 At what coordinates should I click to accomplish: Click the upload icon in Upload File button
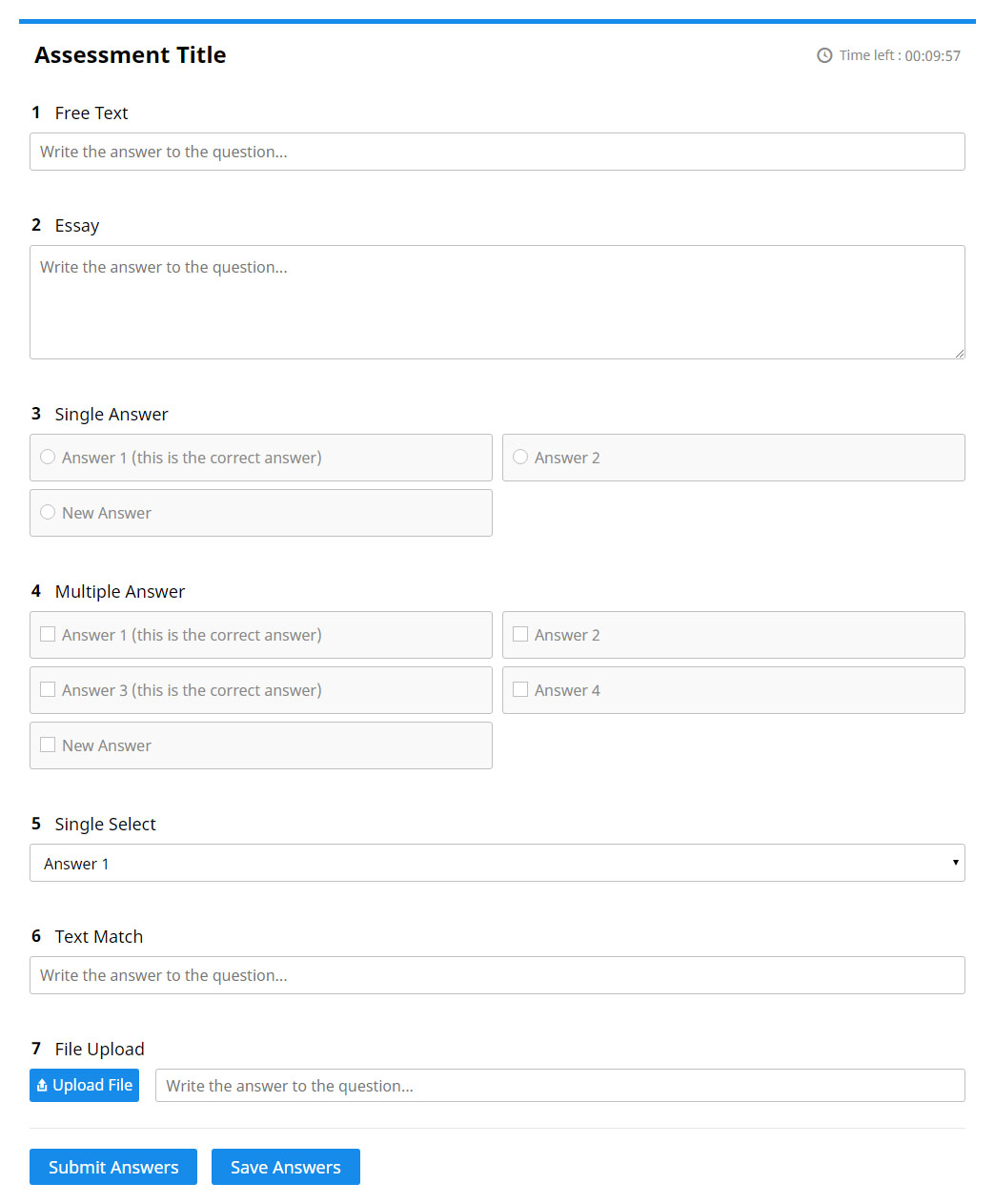(x=42, y=1086)
